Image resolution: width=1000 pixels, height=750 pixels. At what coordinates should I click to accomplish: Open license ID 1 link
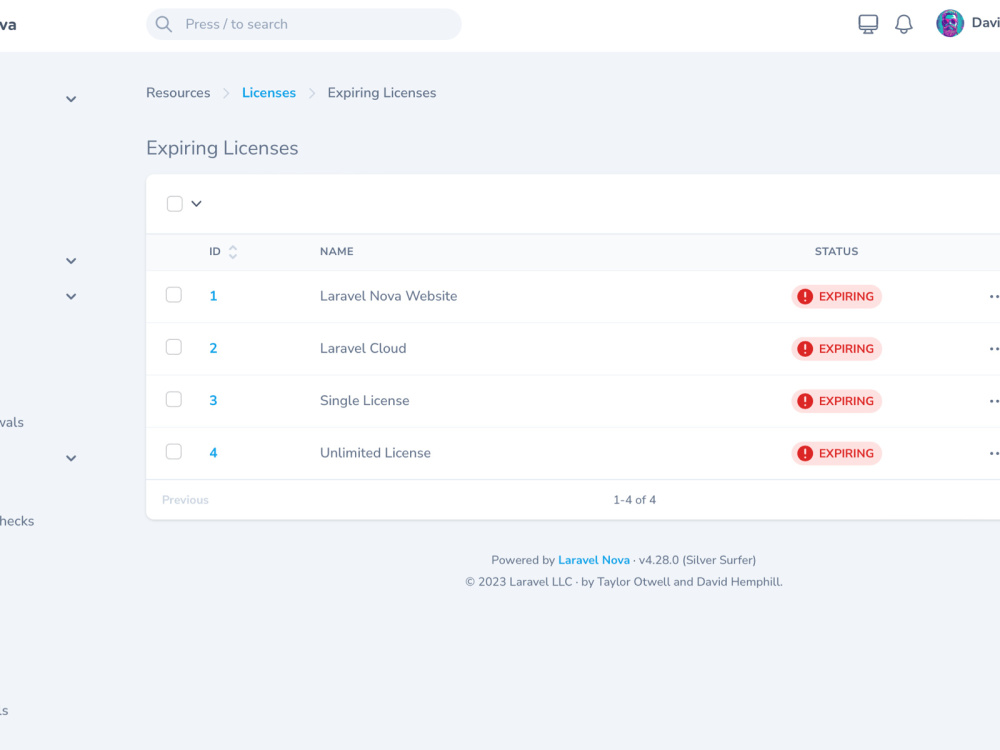213,296
